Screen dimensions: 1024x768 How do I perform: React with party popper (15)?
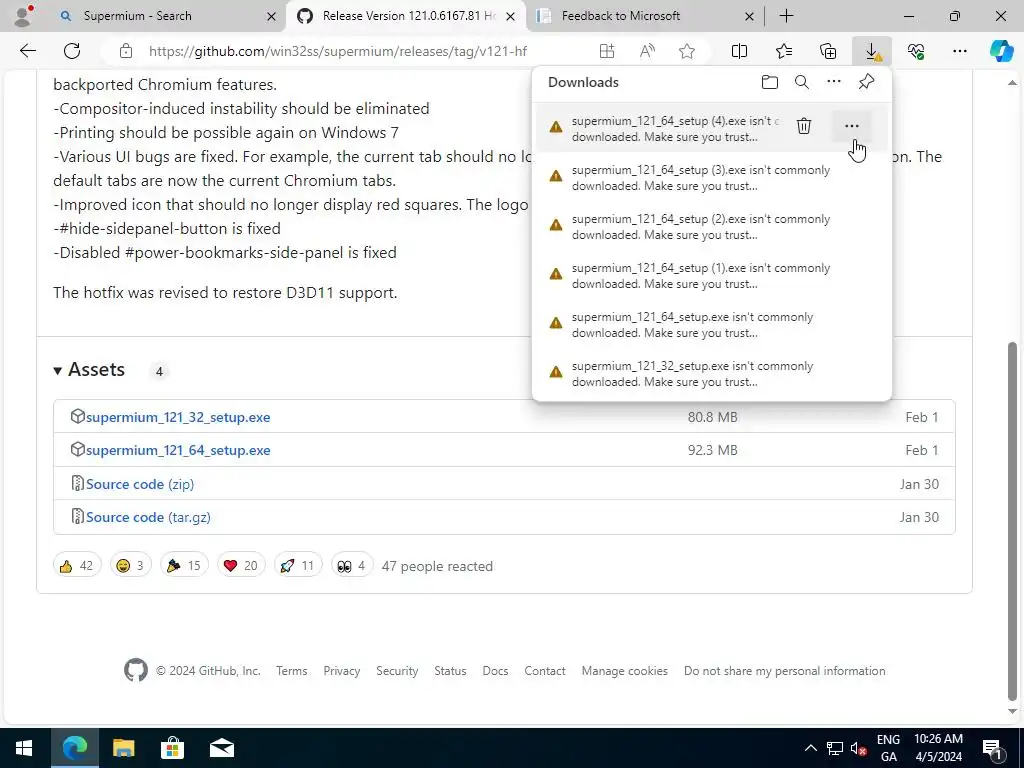184,566
